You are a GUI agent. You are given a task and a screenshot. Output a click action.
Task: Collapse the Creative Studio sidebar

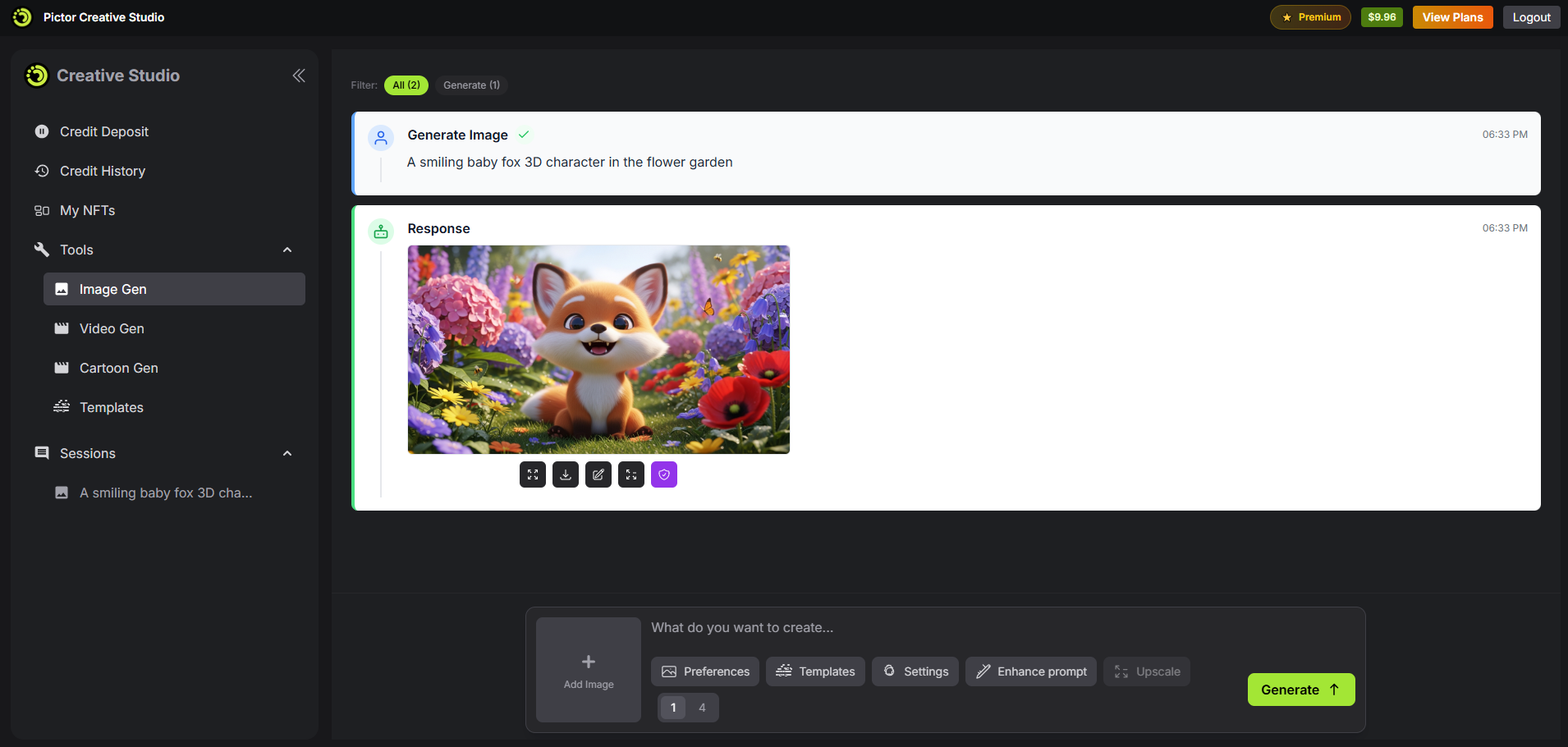pyautogui.click(x=299, y=76)
